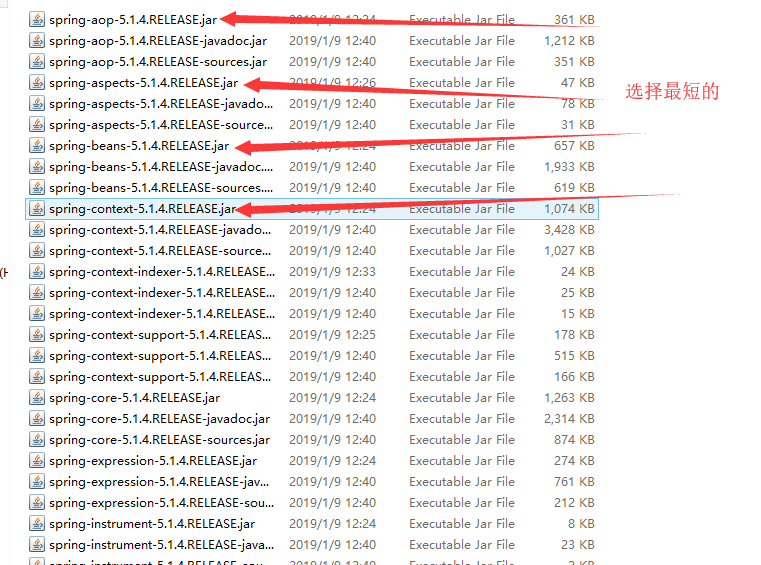Click the 3,428 KB size cell

coord(569,230)
